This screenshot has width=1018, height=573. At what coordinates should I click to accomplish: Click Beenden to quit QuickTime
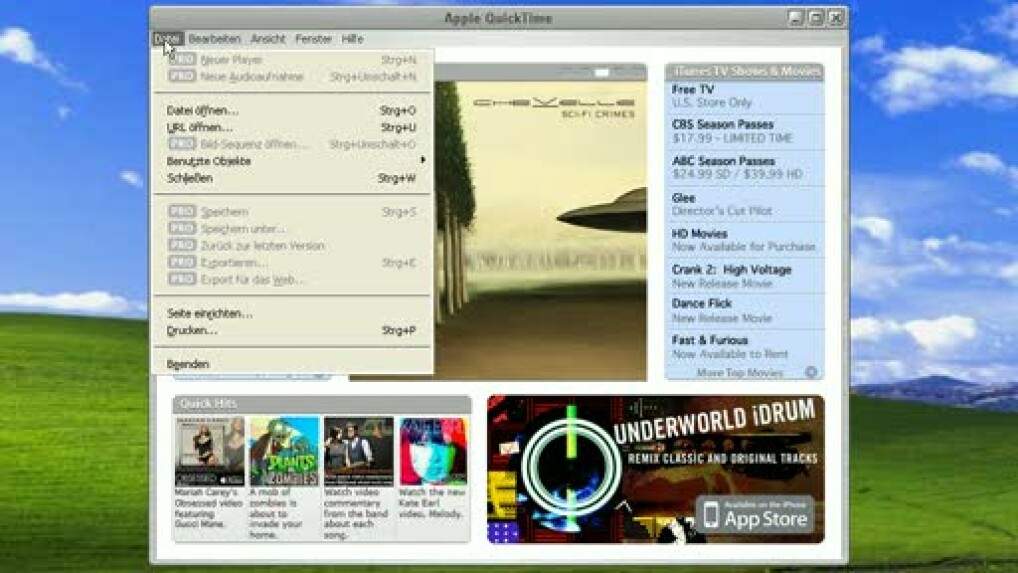tap(188, 365)
